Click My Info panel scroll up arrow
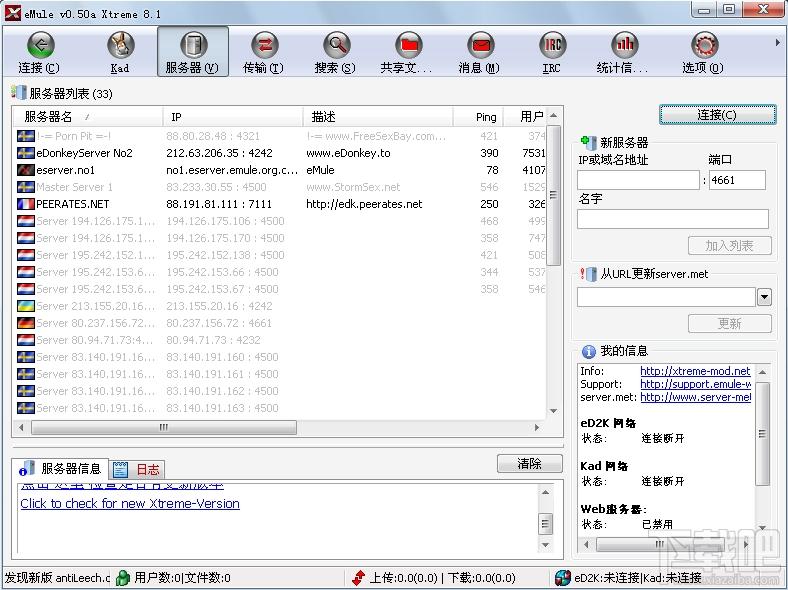Viewport: 788px width, 590px height. (x=762, y=372)
